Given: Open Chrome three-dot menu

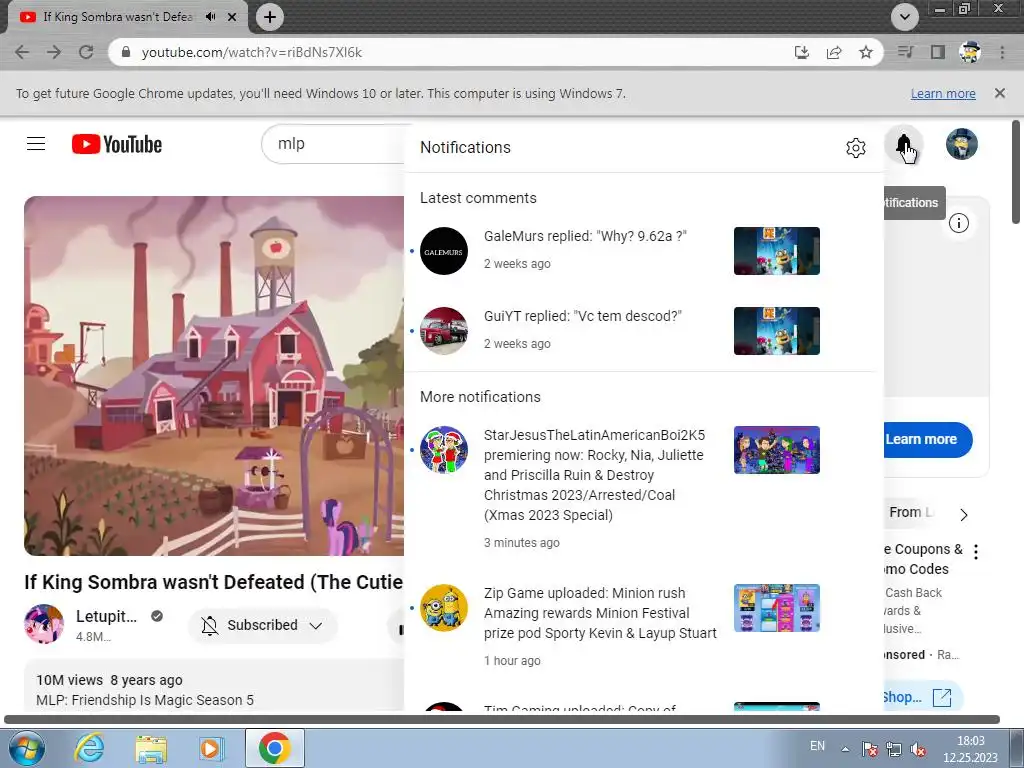Looking at the screenshot, I should point(1002,52).
